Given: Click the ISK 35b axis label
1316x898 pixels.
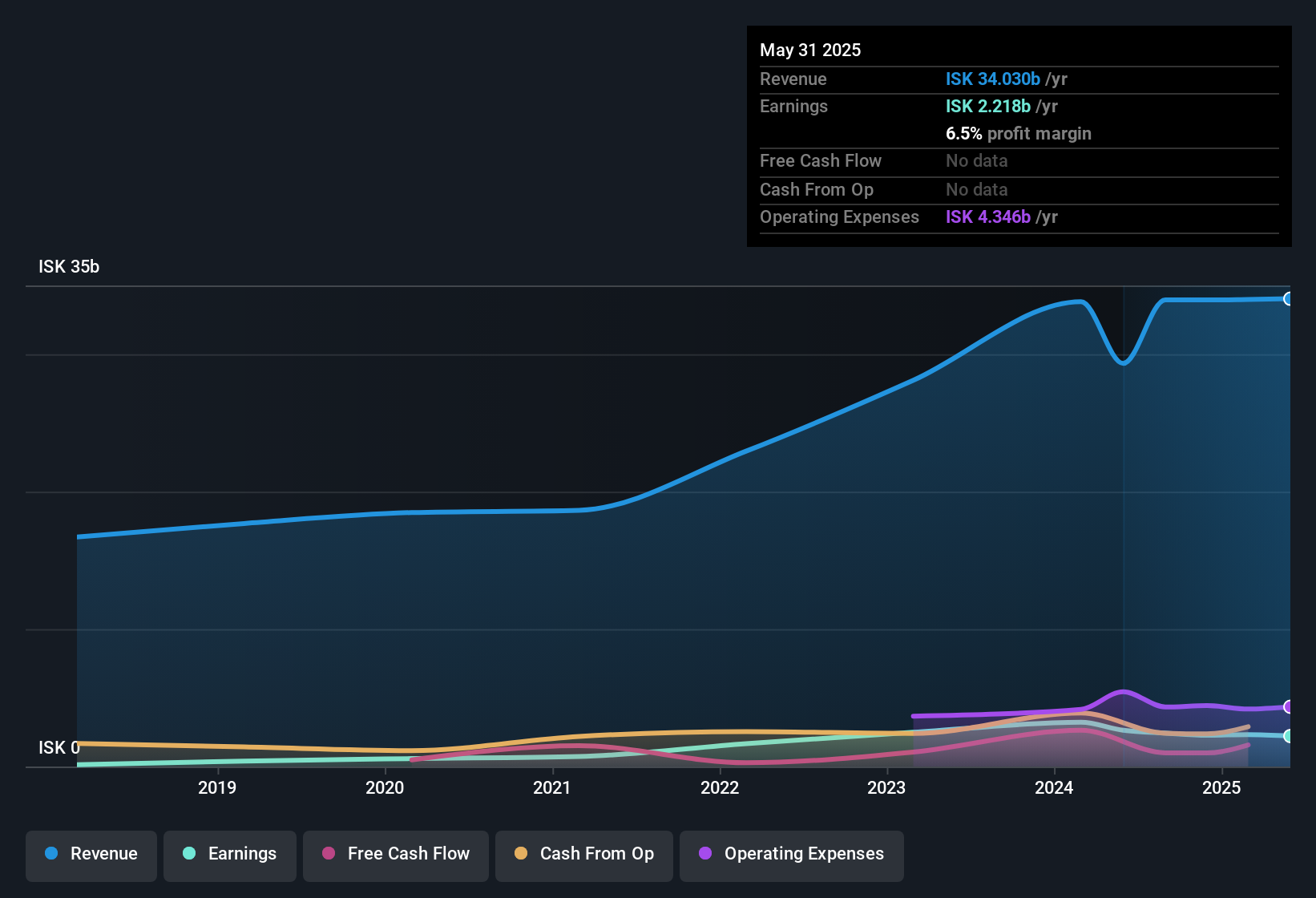Looking at the screenshot, I should 69,266.
